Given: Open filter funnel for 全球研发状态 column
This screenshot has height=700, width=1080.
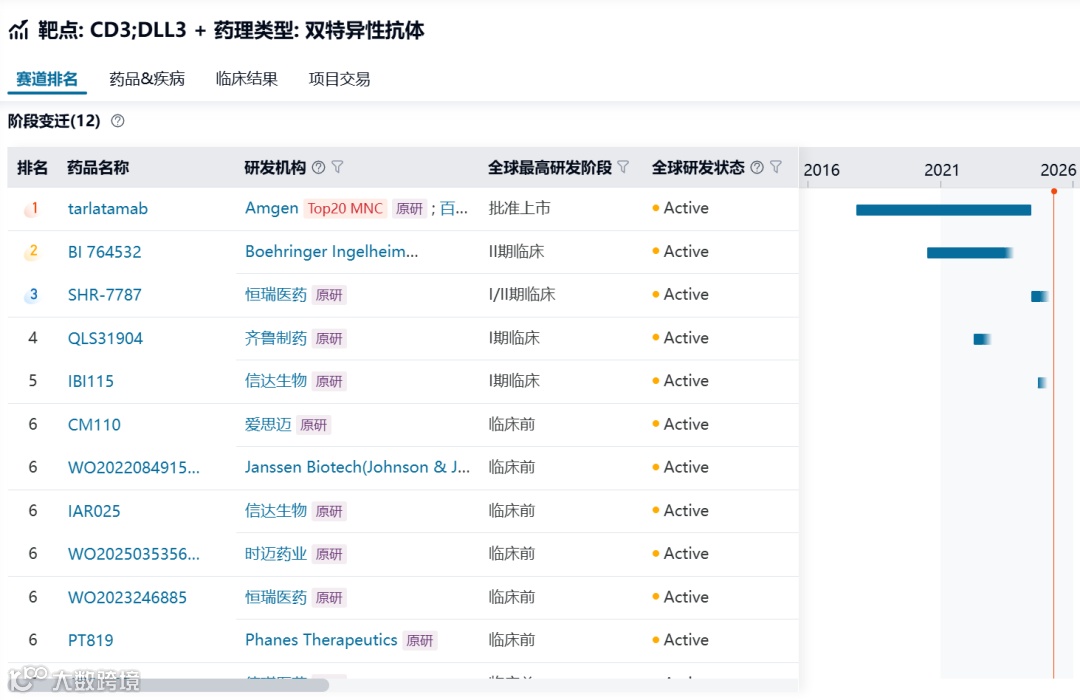Looking at the screenshot, I should click(x=776, y=167).
